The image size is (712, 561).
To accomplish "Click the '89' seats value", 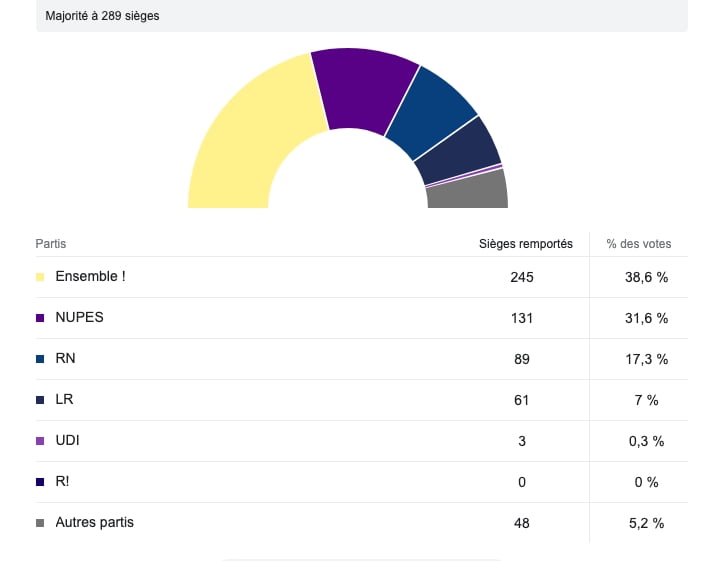I will tap(522, 359).
